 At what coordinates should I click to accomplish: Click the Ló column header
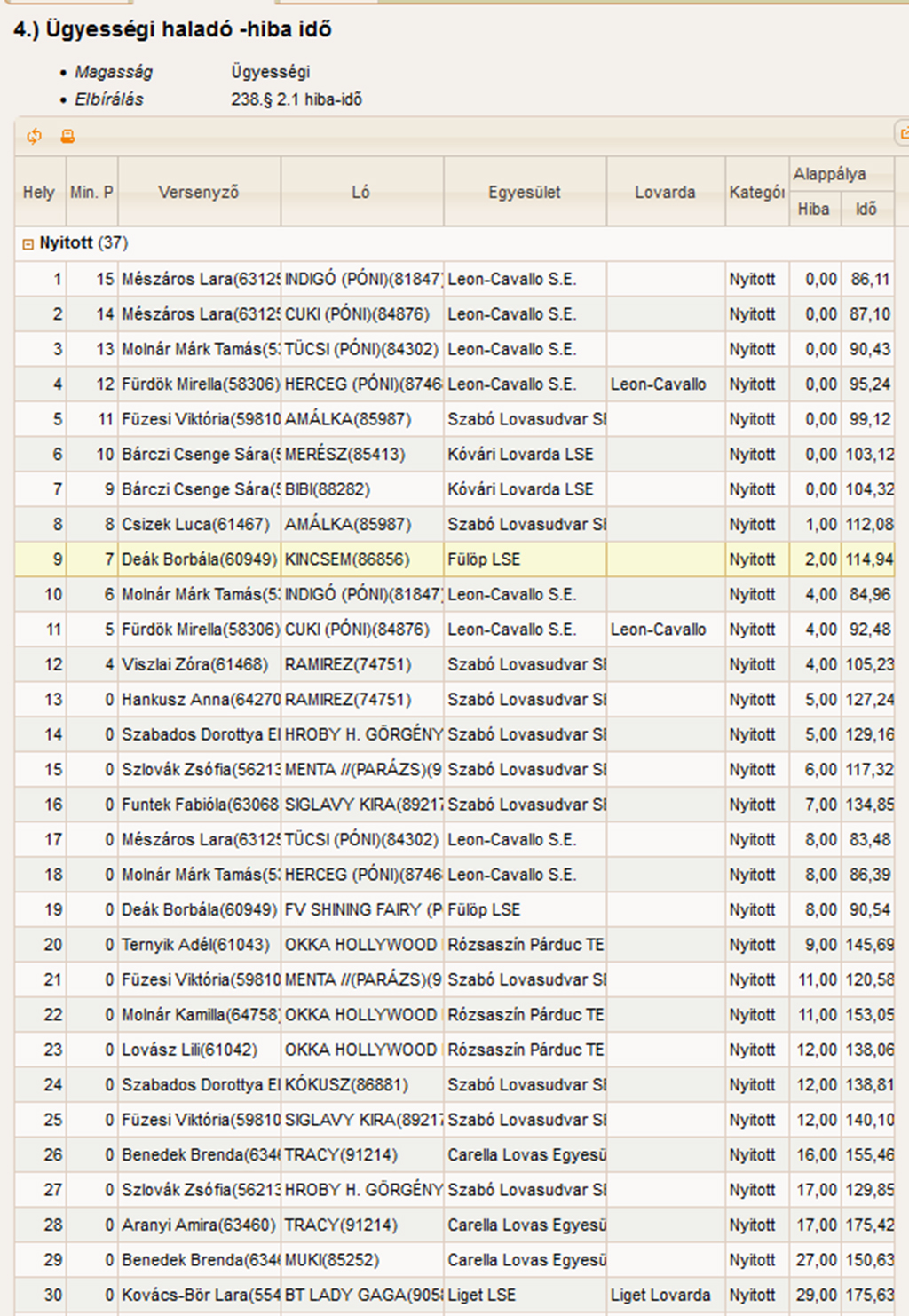[360, 192]
